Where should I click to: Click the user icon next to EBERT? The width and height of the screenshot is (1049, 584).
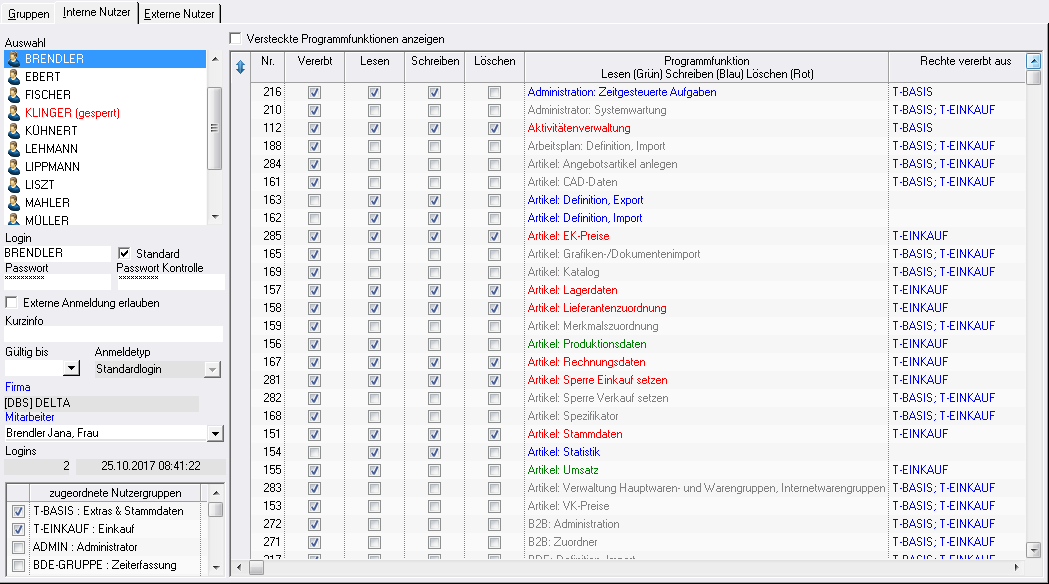(14, 77)
